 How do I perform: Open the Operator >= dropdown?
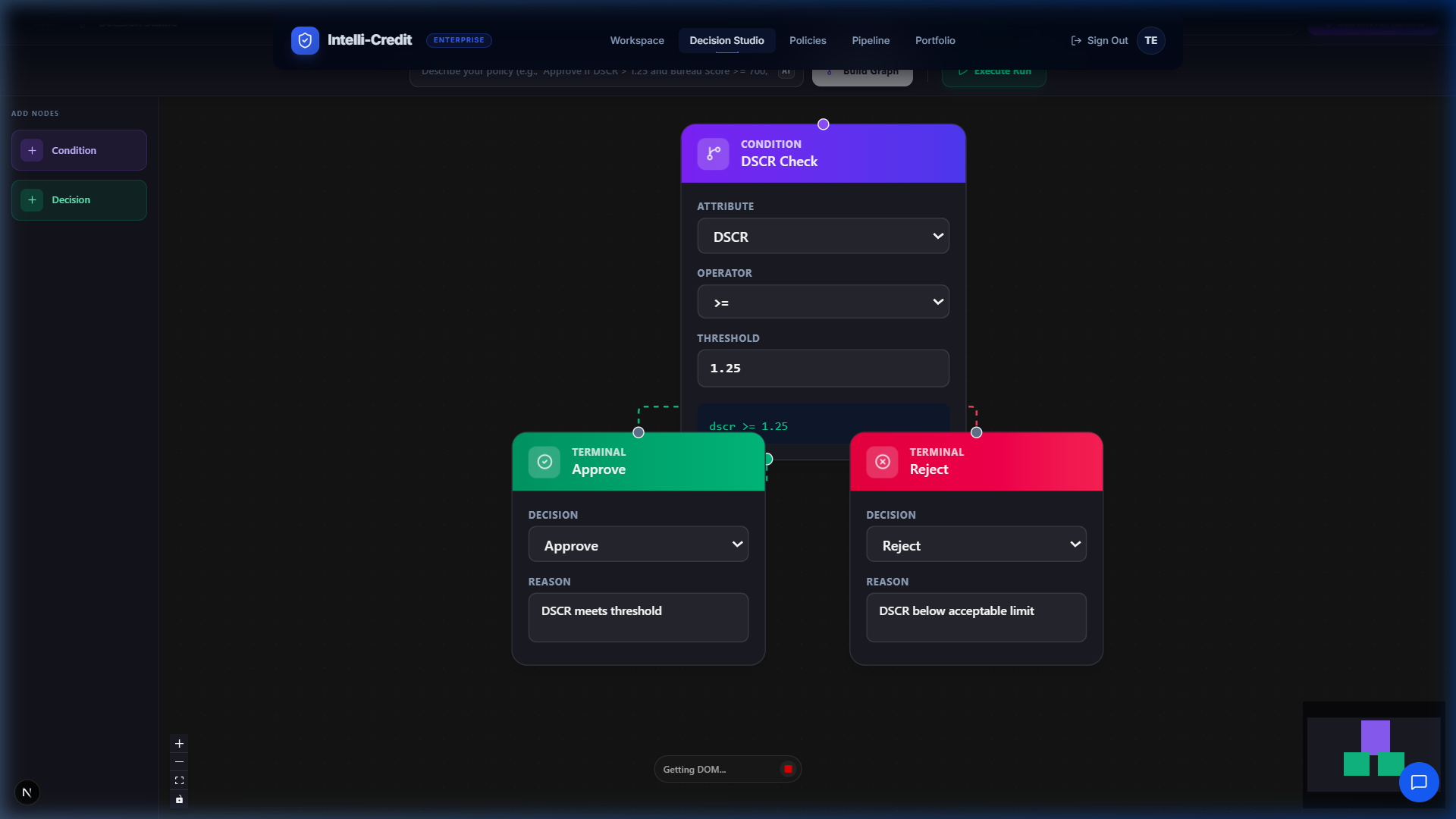[x=823, y=302]
